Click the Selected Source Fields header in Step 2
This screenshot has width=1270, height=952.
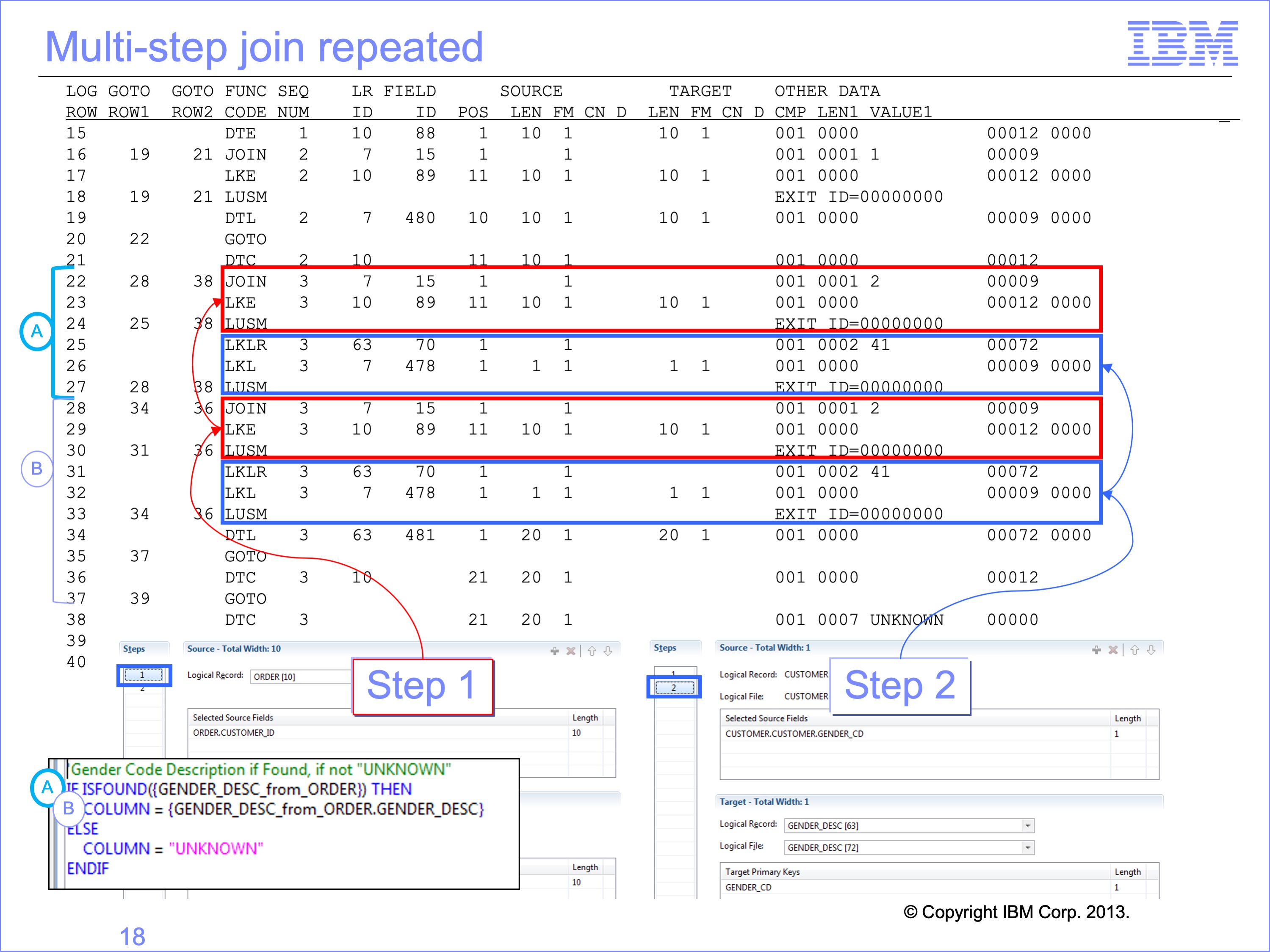tap(766, 718)
